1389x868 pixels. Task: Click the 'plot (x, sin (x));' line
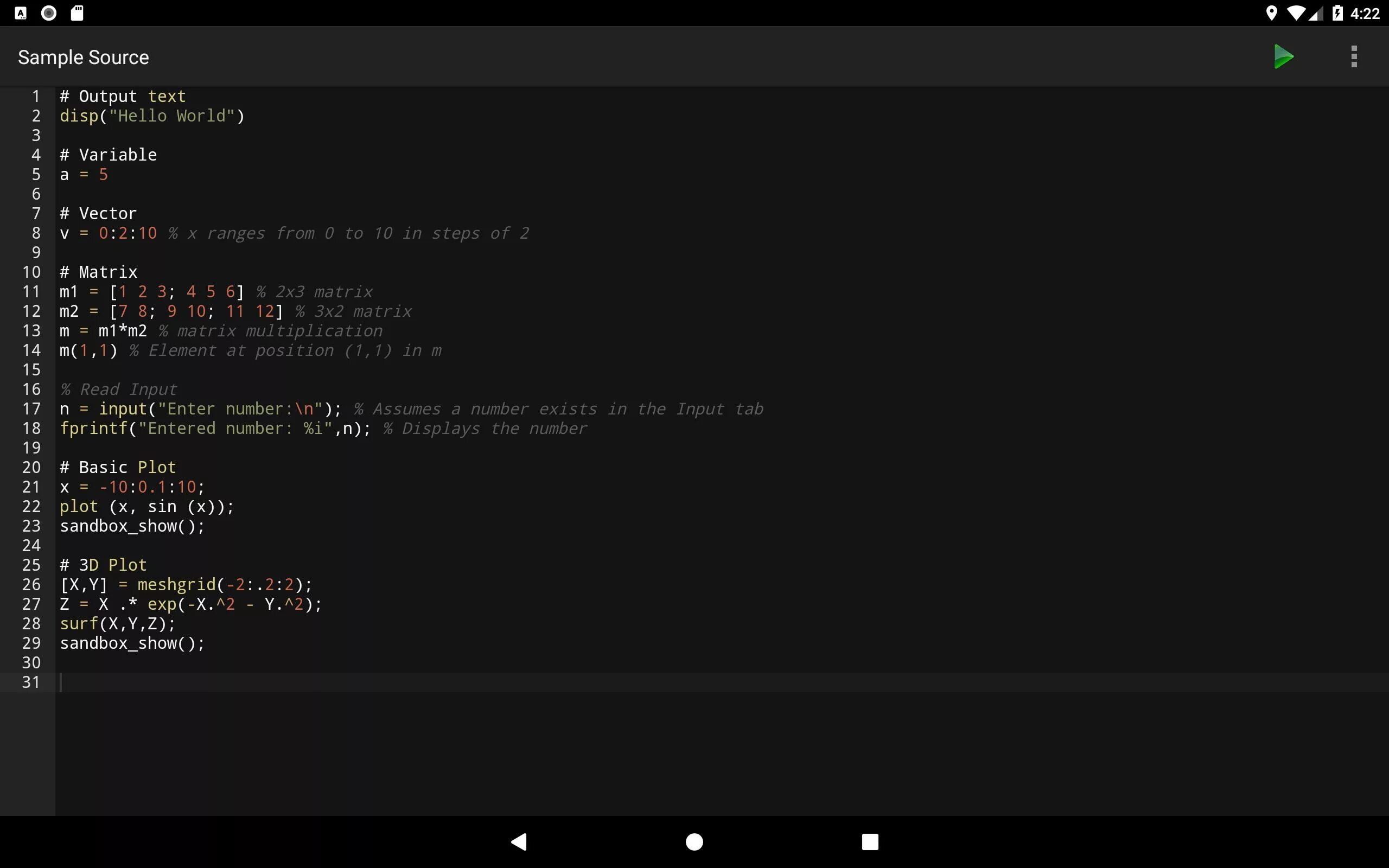(x=147, y=506)
